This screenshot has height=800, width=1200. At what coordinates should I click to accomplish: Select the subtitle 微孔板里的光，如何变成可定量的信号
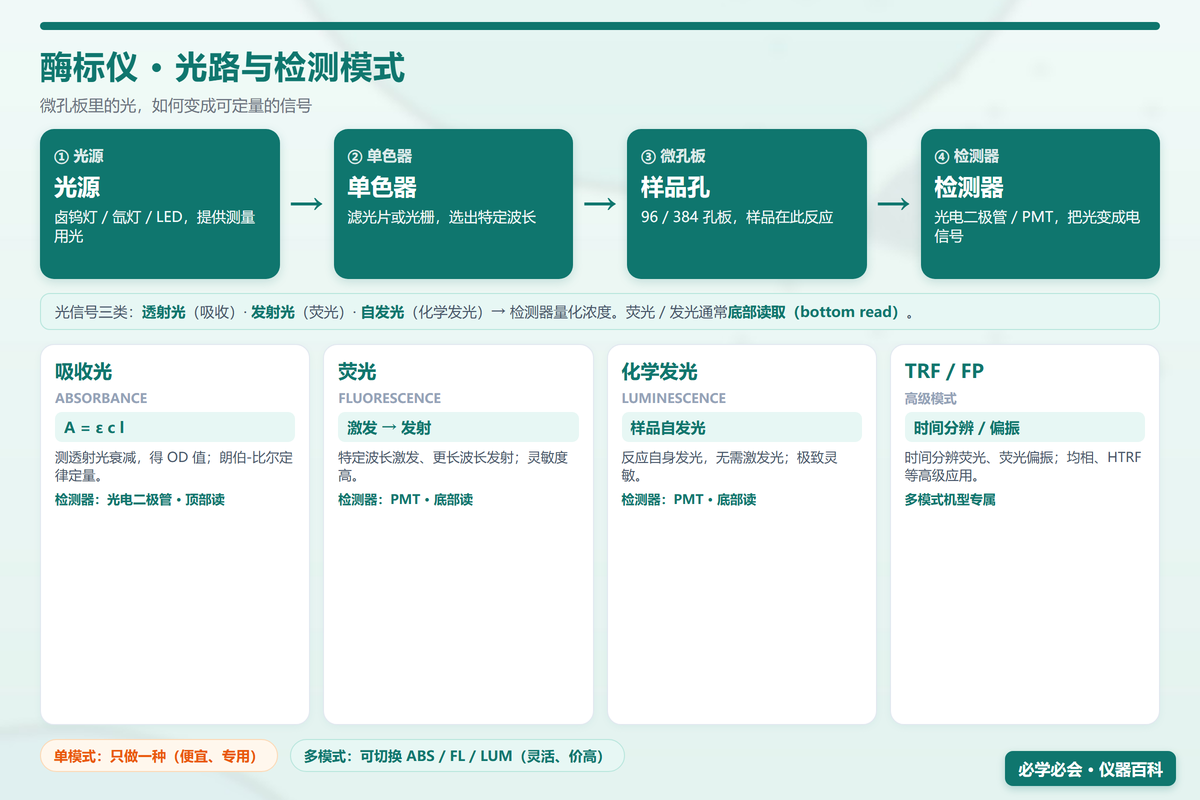pyautogui.click(x=176, y=105)
